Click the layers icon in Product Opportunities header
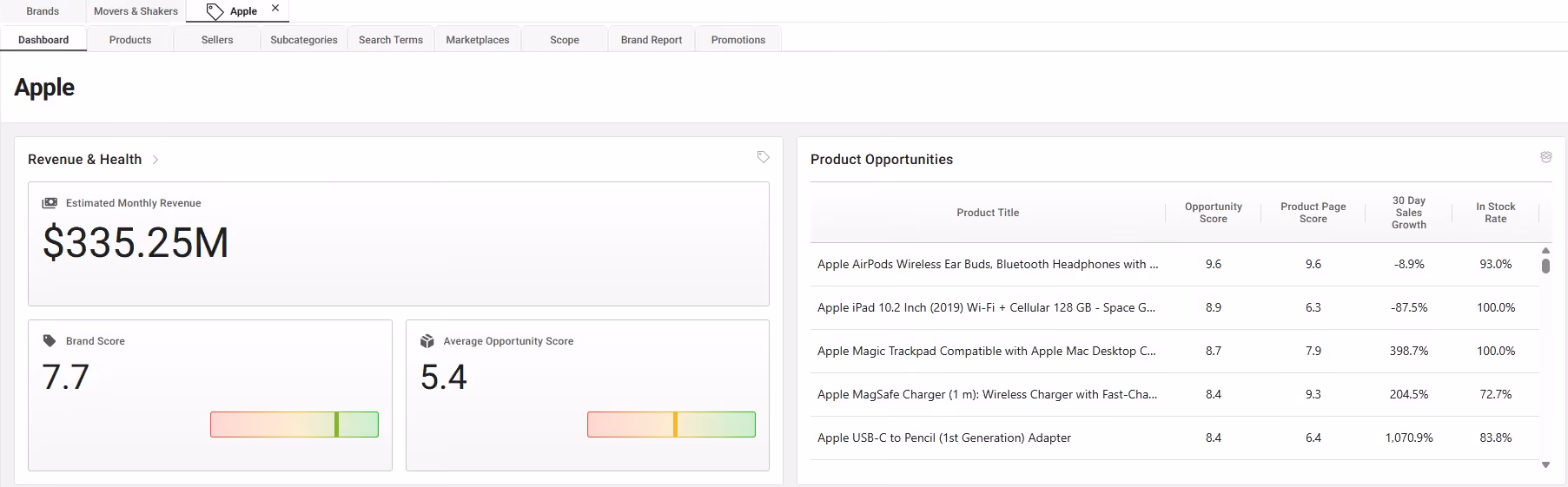Screen dimensions: 1568x487 click(x=1546, y=157)
